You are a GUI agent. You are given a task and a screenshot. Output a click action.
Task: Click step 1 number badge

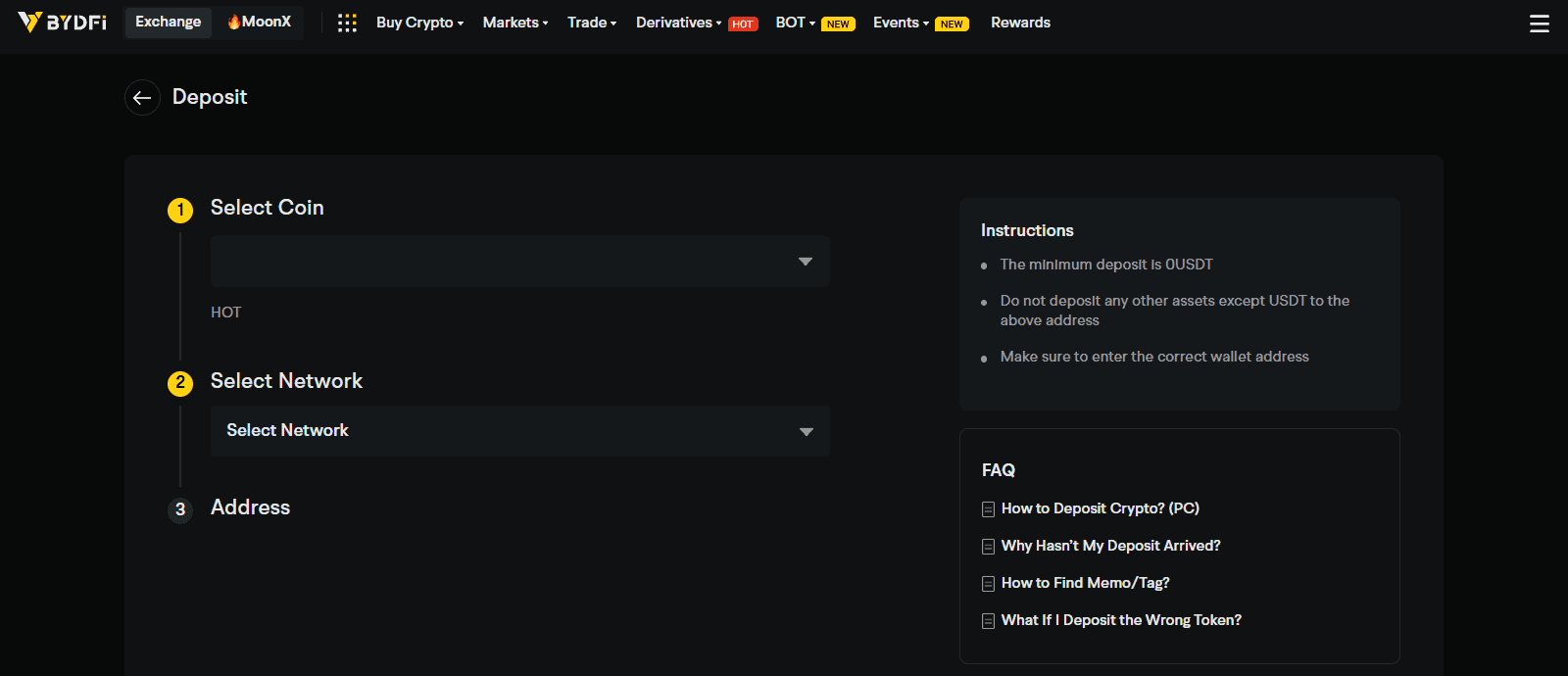pos(180,210)
